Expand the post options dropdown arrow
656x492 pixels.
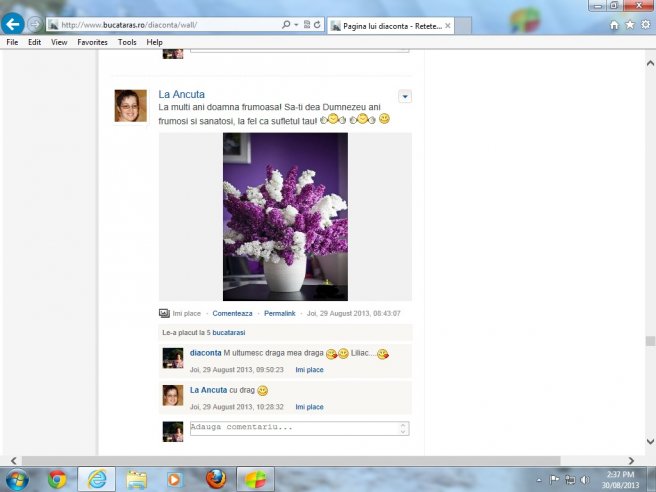pyautogui.click(x=405, y=96)
